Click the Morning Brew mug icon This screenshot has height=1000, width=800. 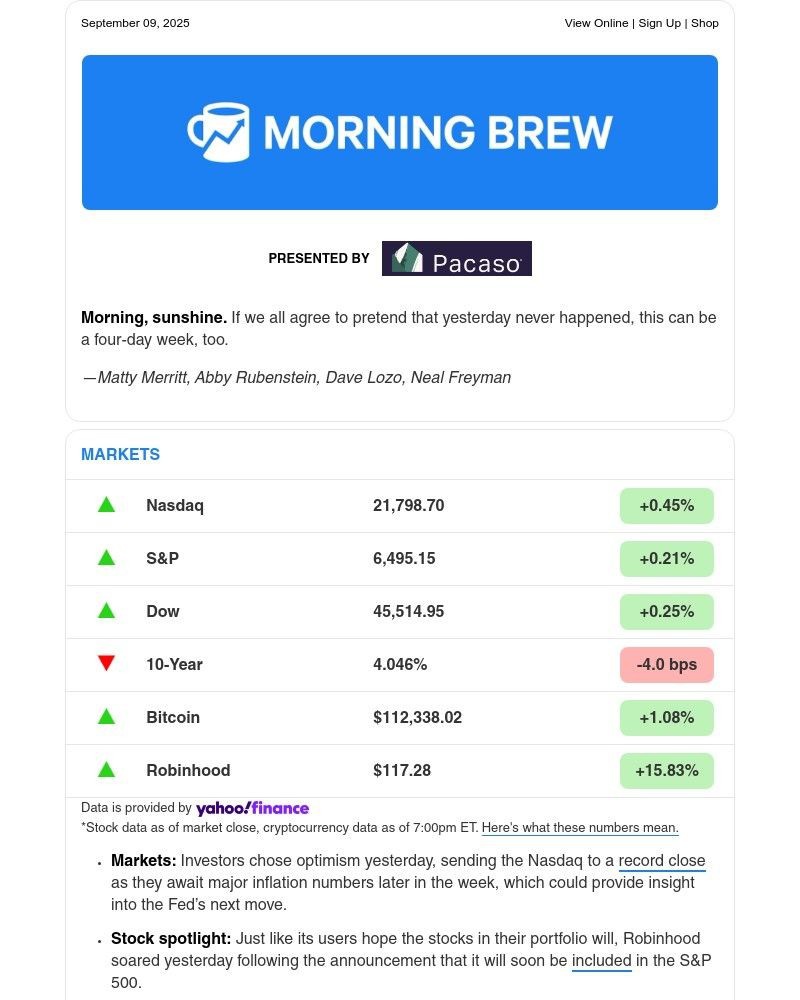coord(218,132)
